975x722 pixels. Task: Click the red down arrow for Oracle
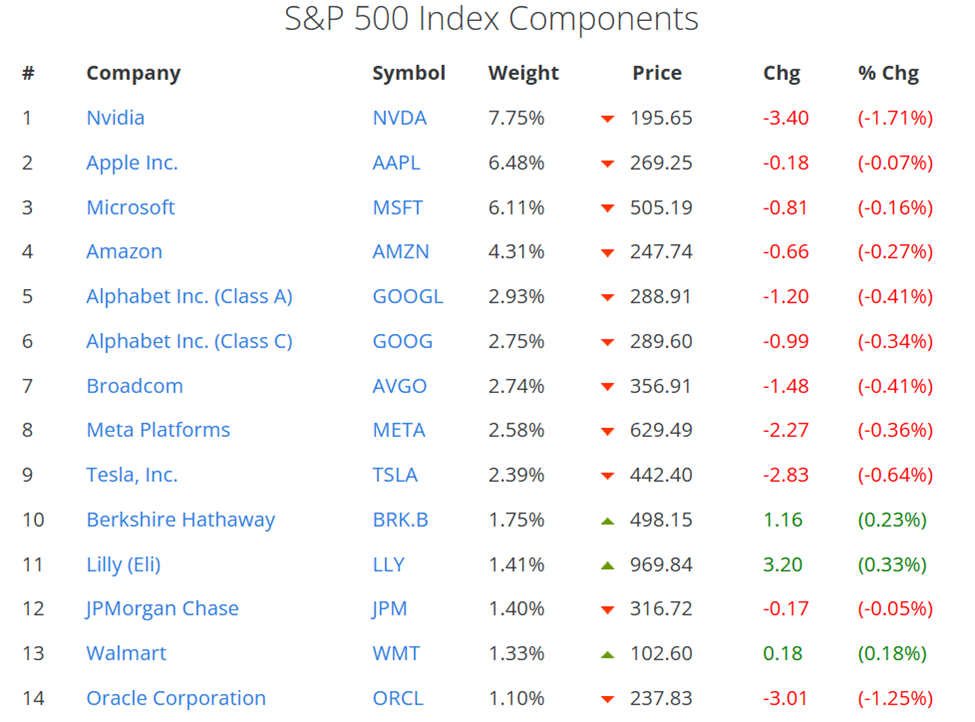607,699
